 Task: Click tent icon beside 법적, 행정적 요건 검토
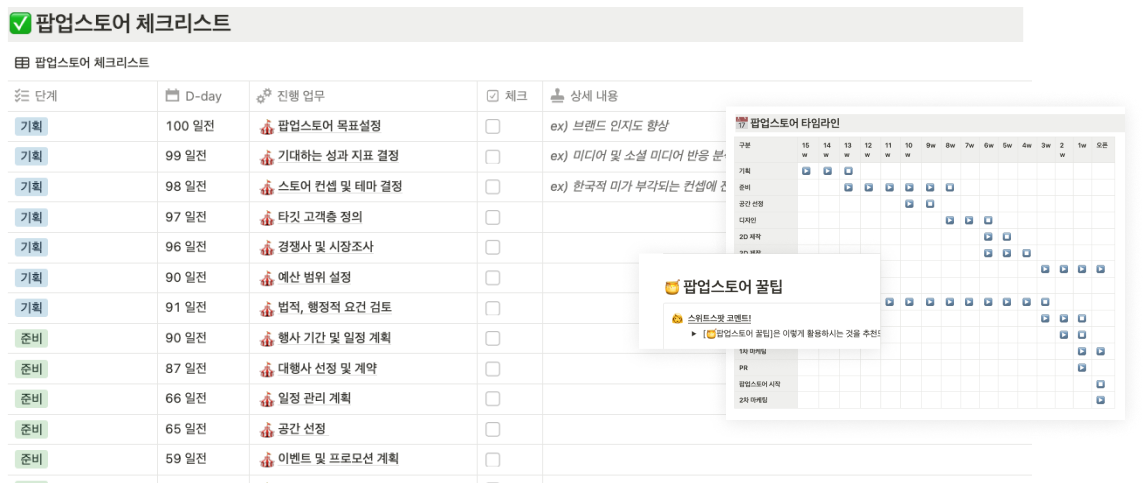pyautogui.click(x=267, y=308)
